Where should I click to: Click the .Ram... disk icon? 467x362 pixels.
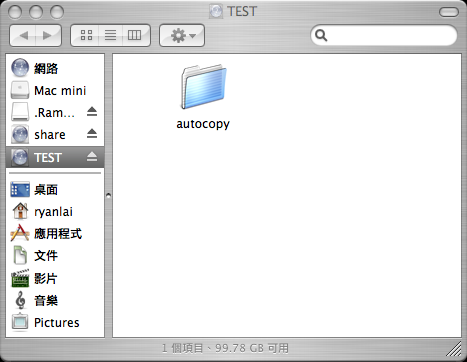pyautogui.click(x=20, y=112)
